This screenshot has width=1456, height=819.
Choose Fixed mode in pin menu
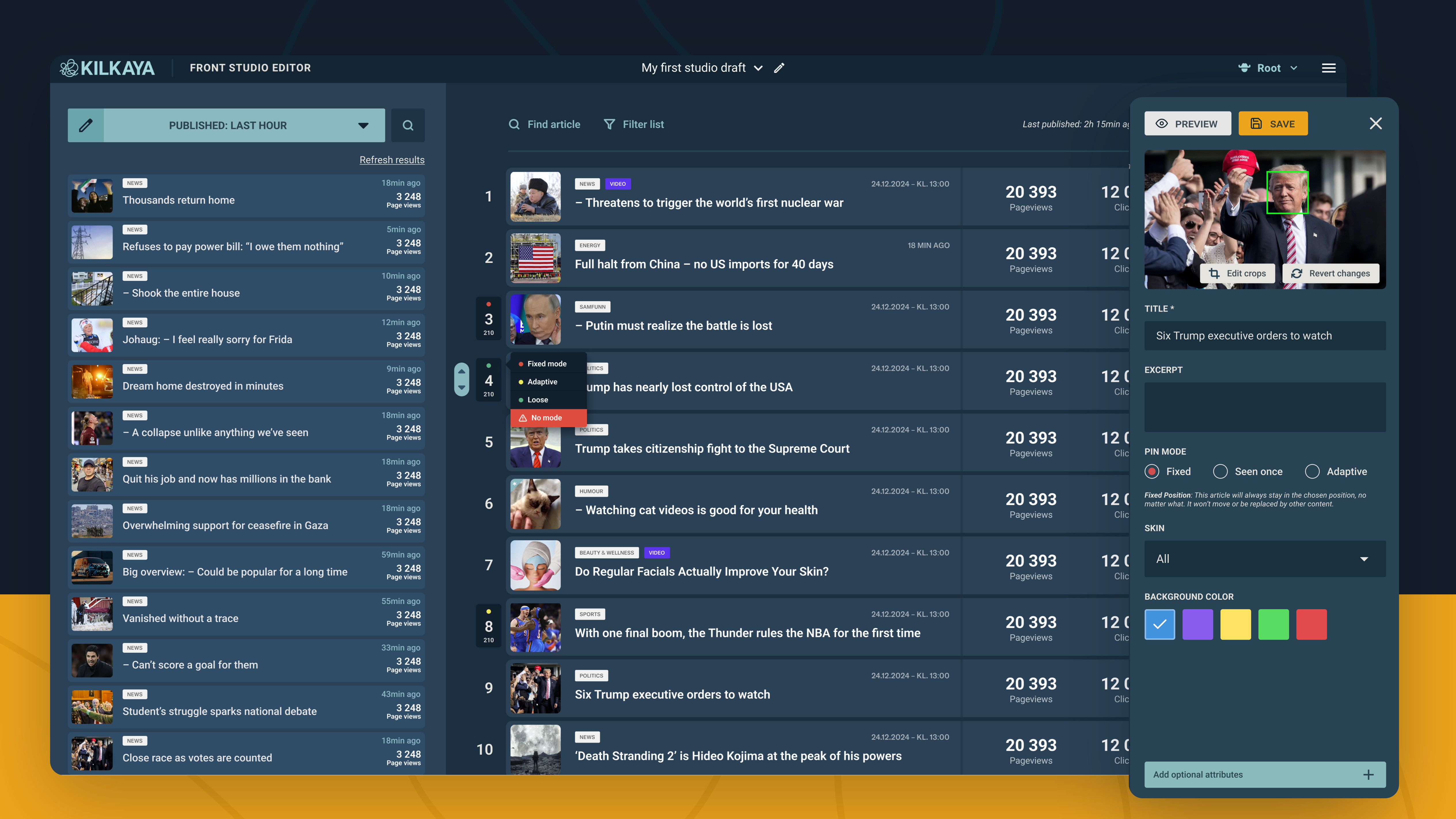click(548, 364)
